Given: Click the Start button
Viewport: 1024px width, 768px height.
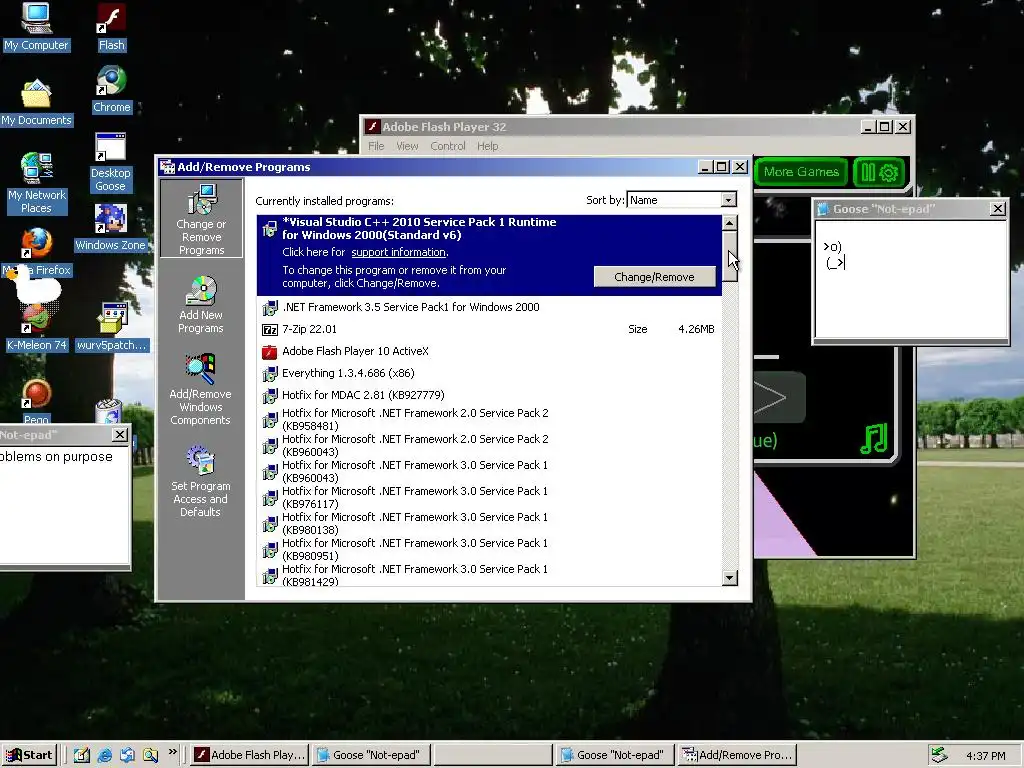Looking at the screenshot, I should coord(29,755).
